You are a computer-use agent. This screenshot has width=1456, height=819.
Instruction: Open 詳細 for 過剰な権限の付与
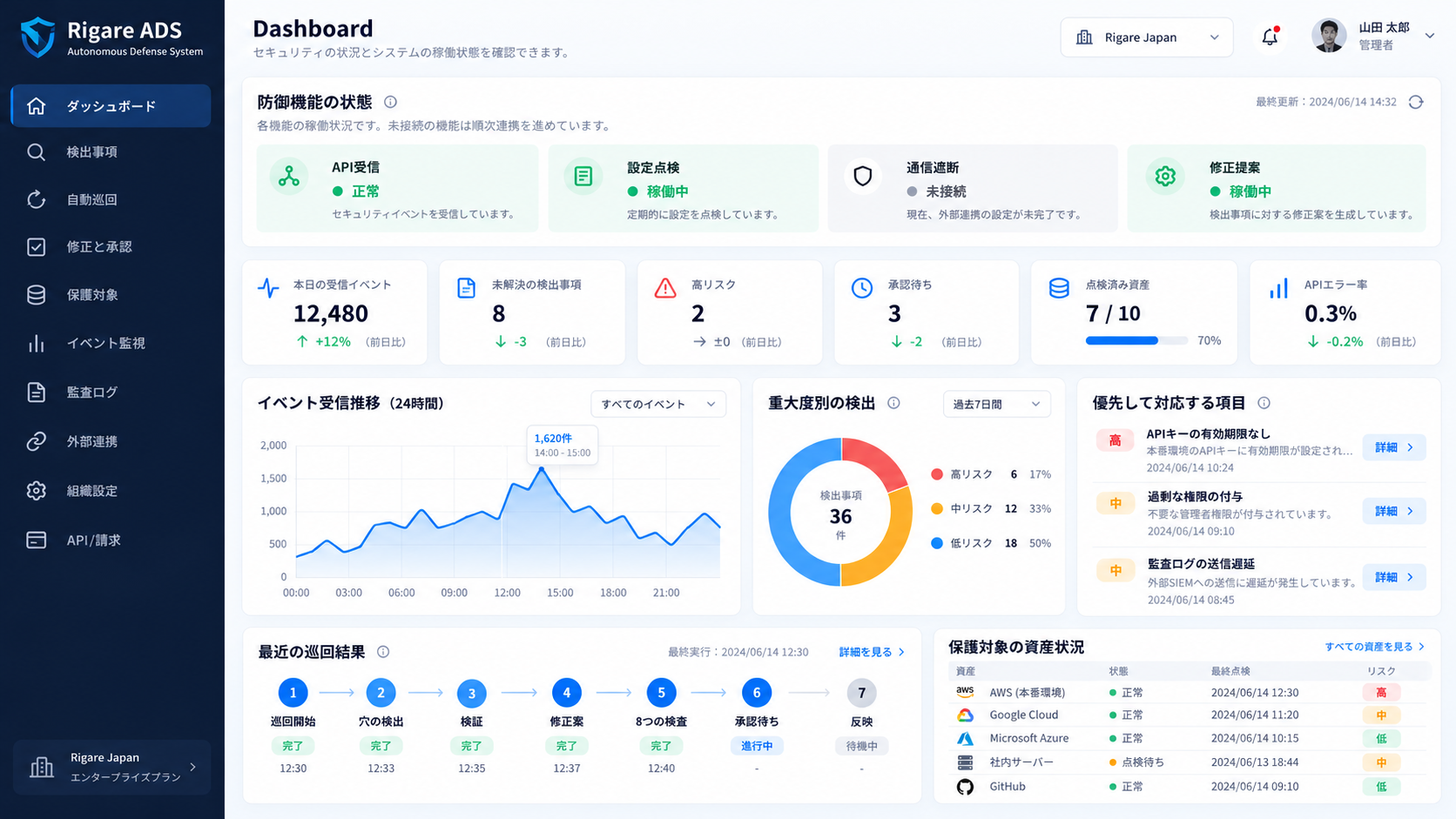click(1394, 511)
